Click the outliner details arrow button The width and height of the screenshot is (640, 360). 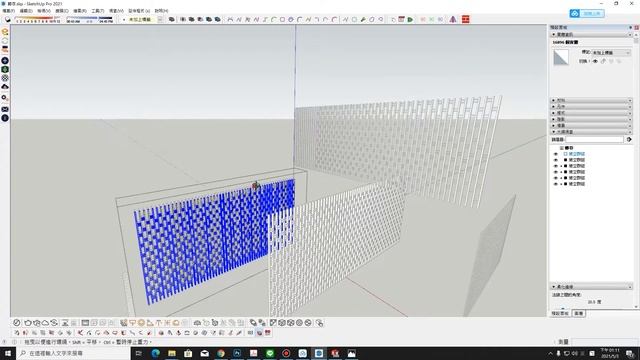tap(629, 140)
